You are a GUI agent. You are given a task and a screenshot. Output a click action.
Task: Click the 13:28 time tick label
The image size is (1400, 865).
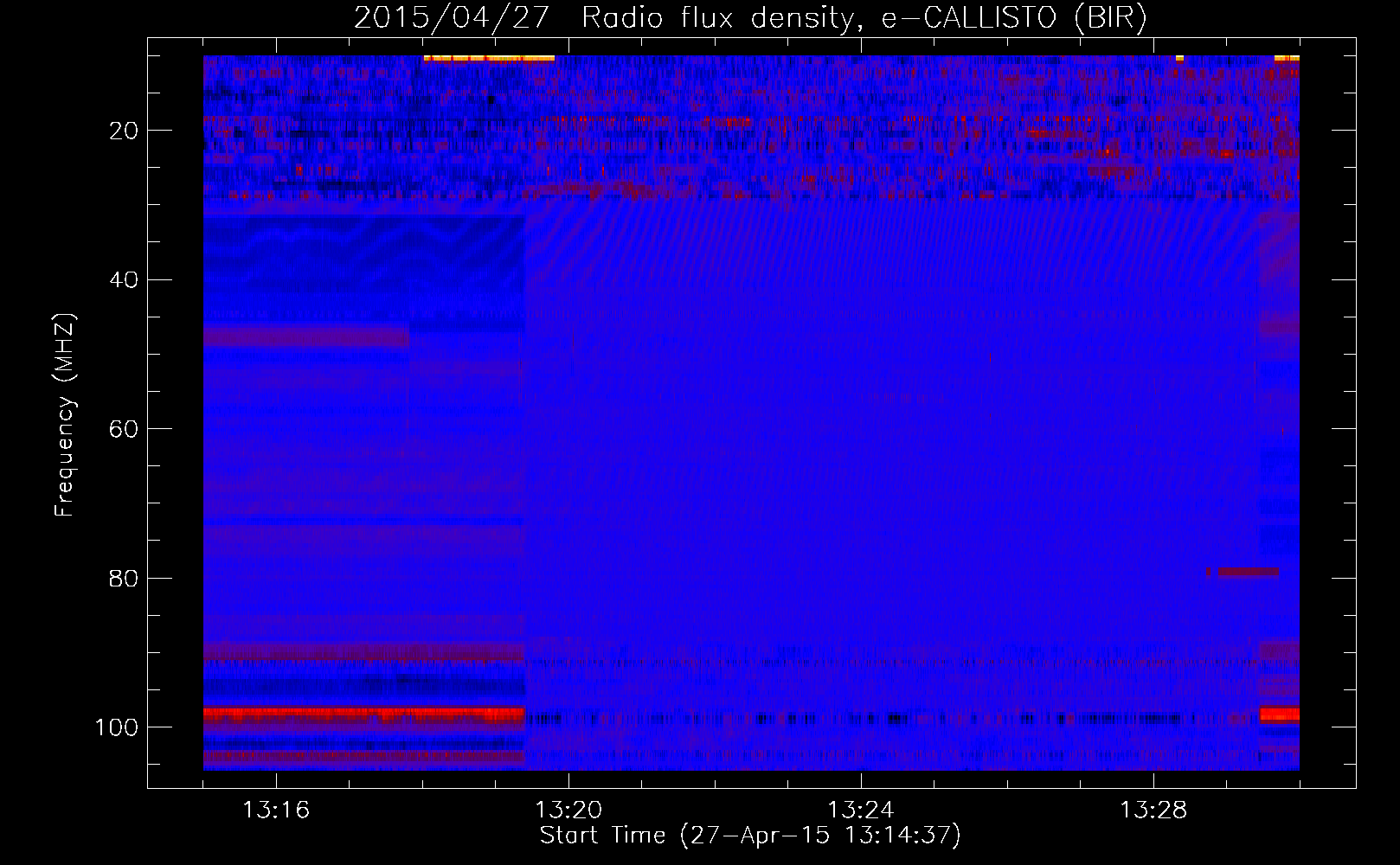pyautogui.click(x=1153, y=811)
